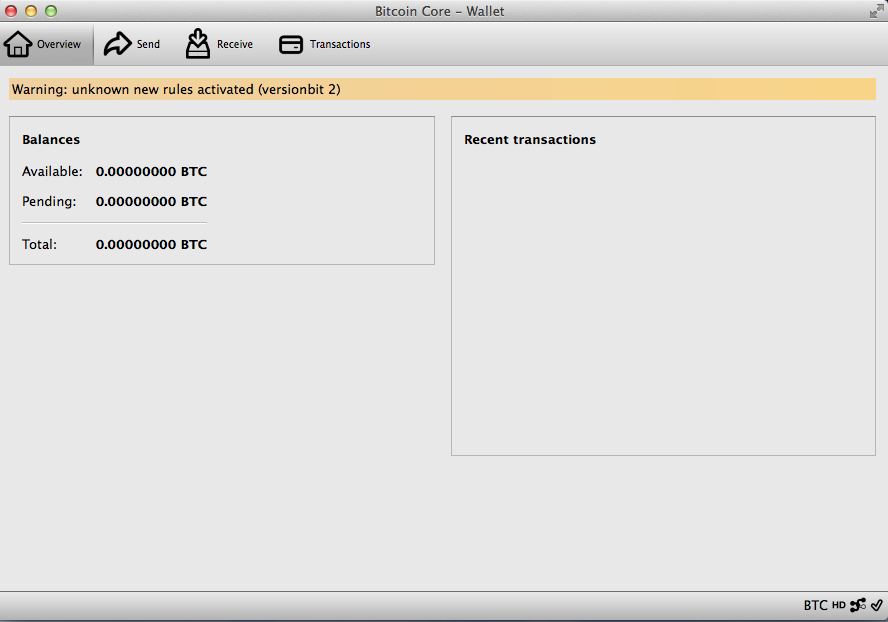888x622 pixels.
Task: Click the "Recent transactions" heading
Action: 530,139
